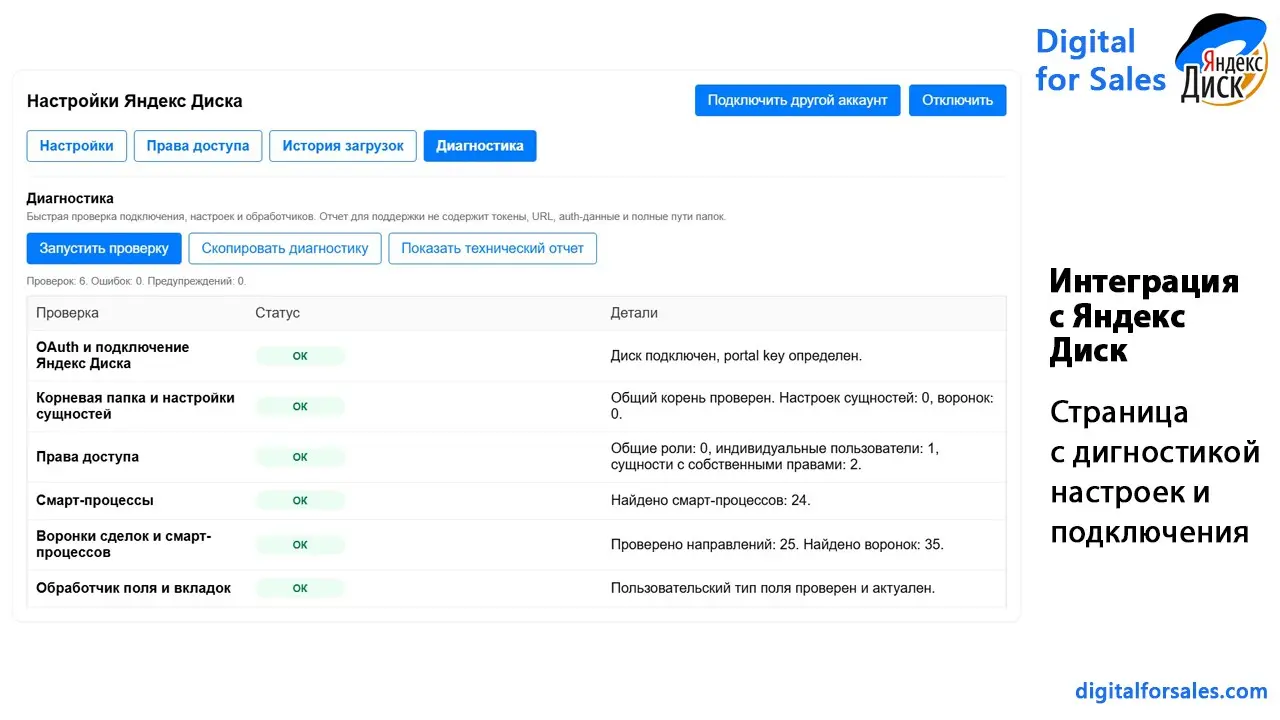The image size is (1280, 720).
Task: Select Воронки сделок и смарт-процессов row
Action: [x=516, y=545]
